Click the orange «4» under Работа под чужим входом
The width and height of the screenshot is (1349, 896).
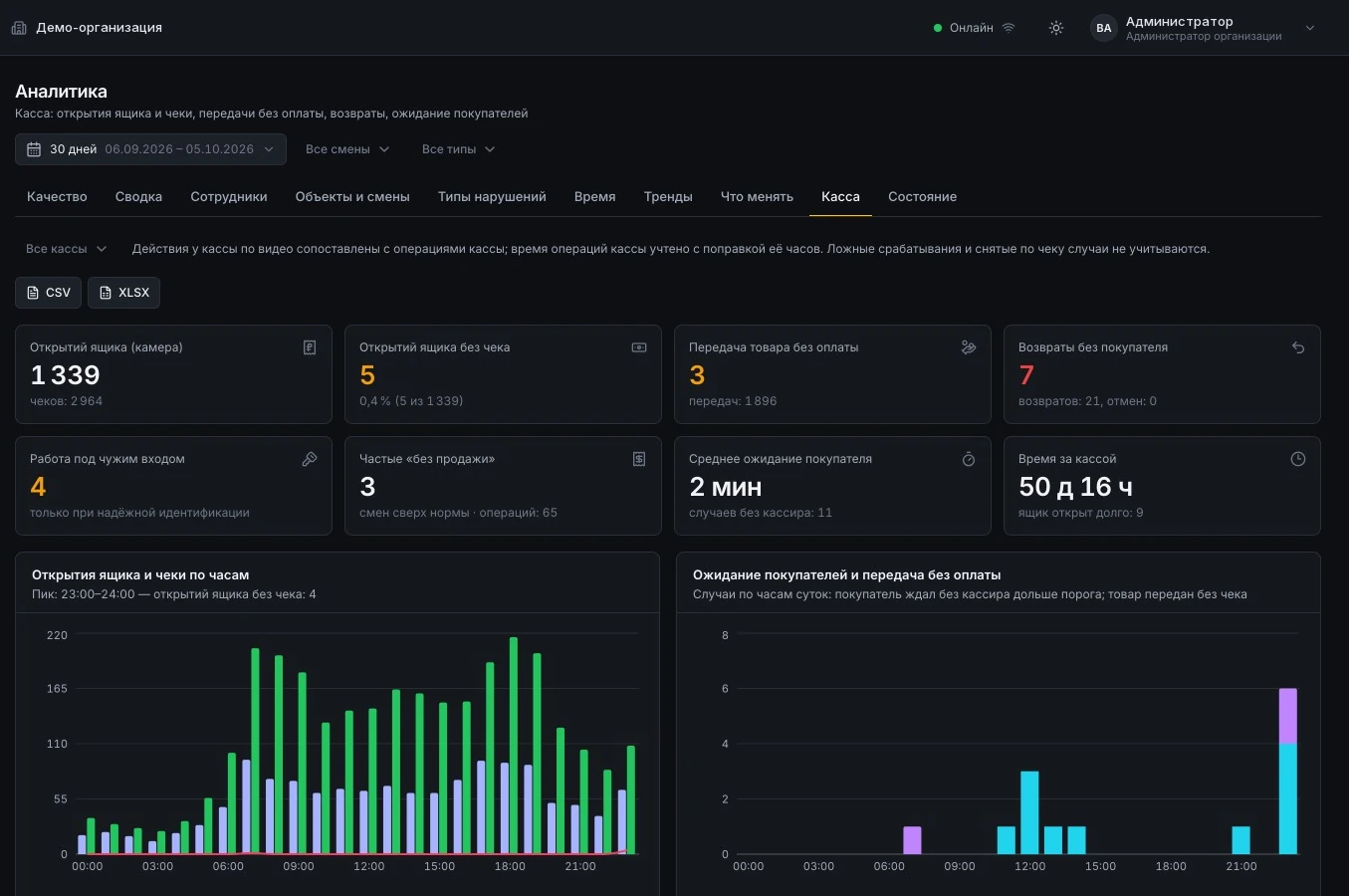tap(38, 487)
